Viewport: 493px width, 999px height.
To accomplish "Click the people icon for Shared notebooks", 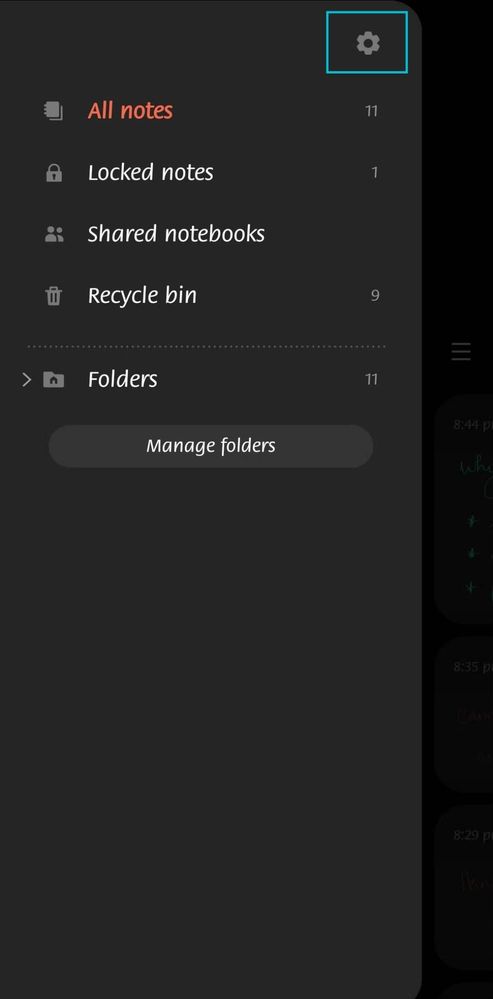I will click(x=54, y=234).
